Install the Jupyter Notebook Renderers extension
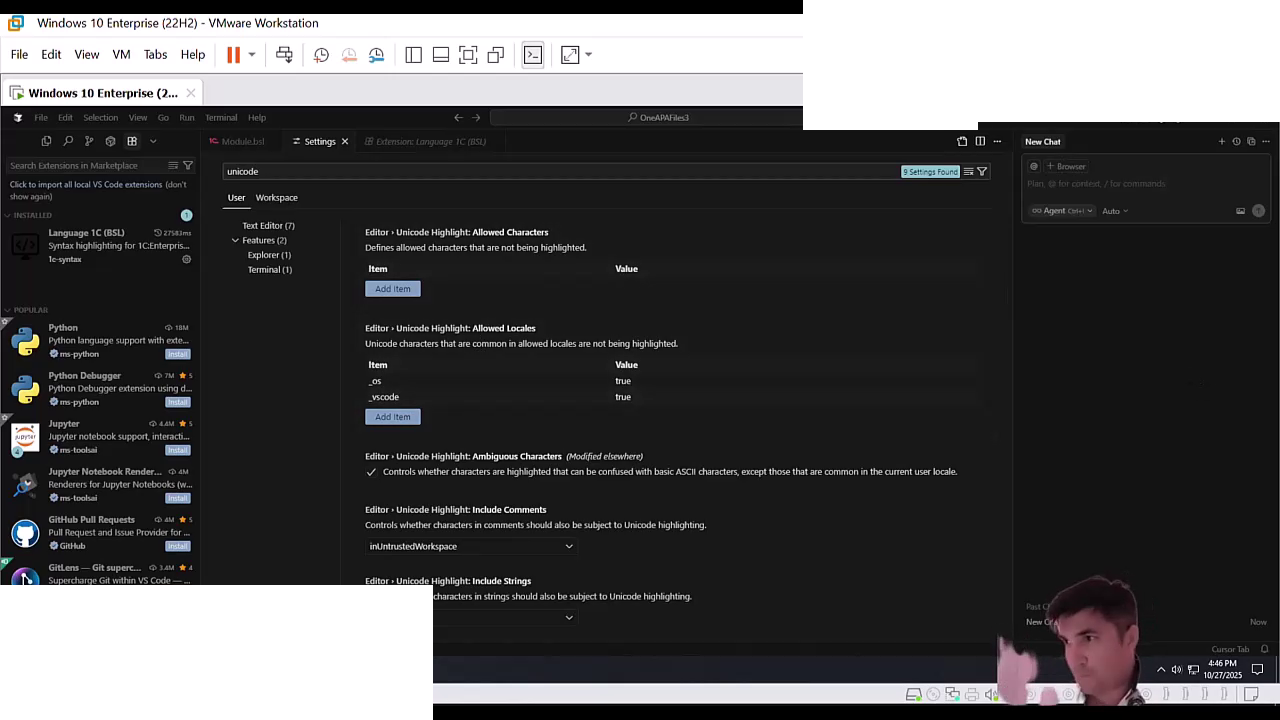Viewport: 1280px width, 720px height. tap(178, 498)
